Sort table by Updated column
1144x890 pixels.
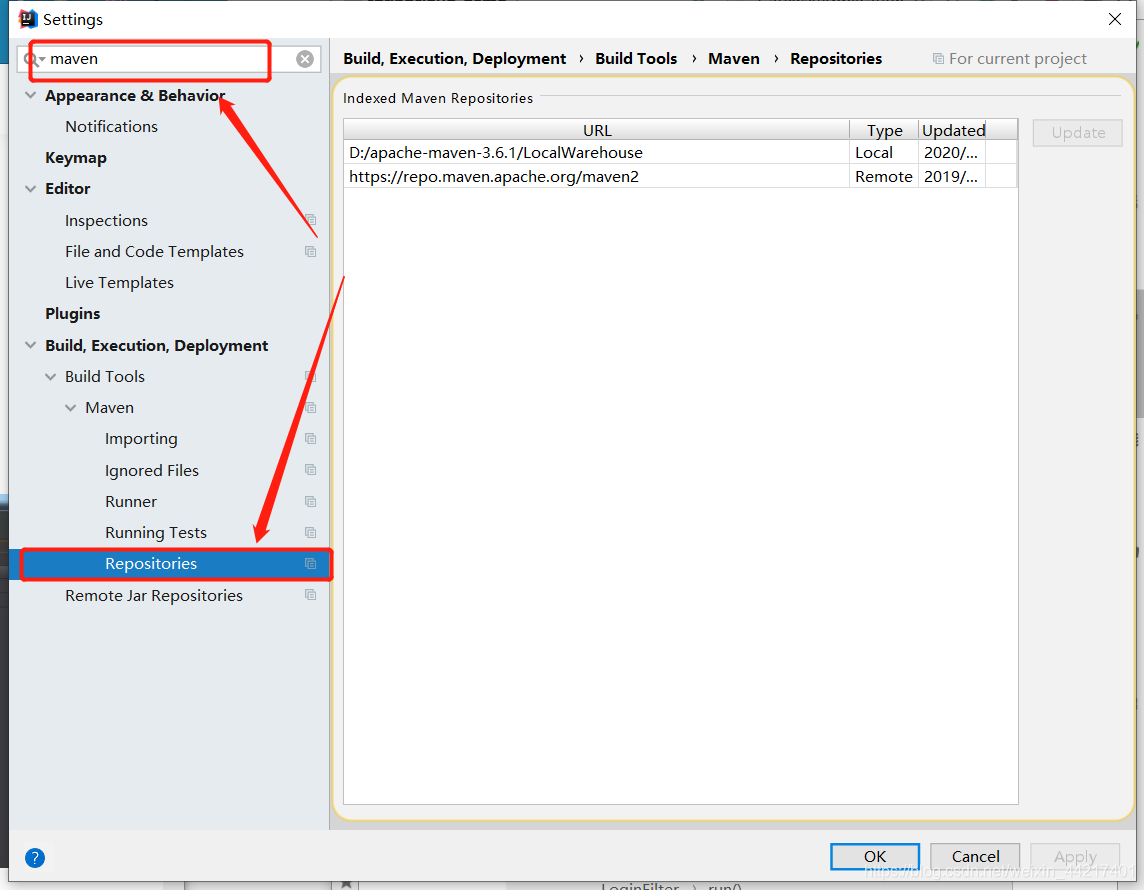(952, 130)
